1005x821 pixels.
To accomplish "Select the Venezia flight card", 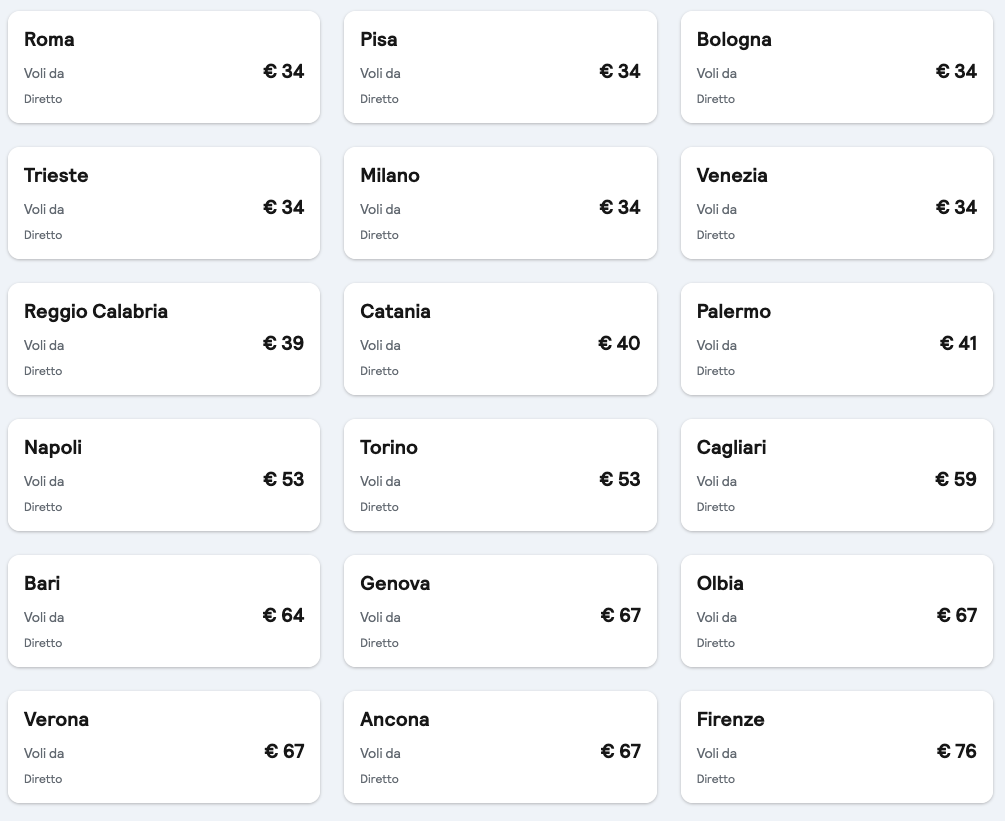I will (837, 203).
